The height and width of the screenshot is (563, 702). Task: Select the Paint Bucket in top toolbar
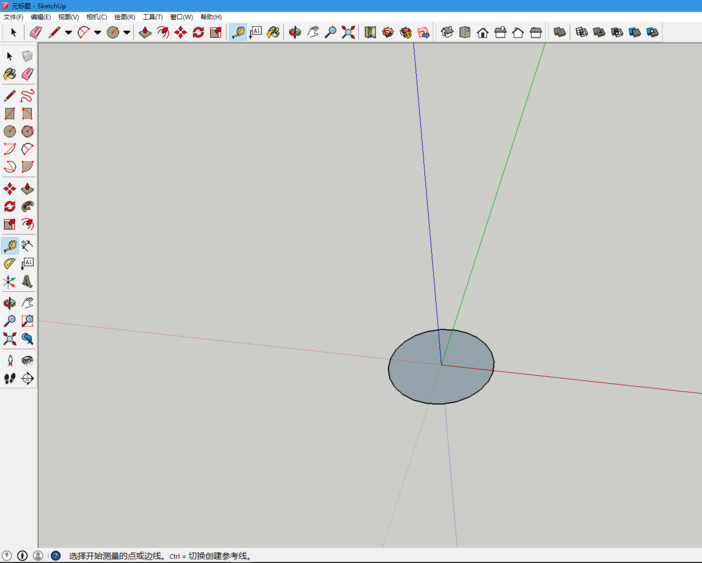point(273,32)
